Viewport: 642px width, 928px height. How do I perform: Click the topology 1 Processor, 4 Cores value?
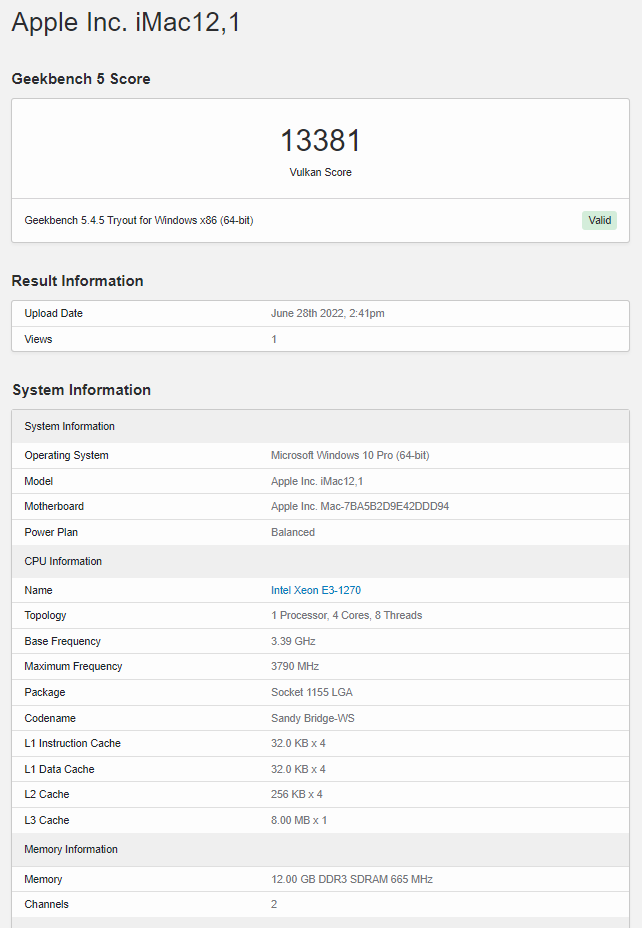(x=346, y=615)
